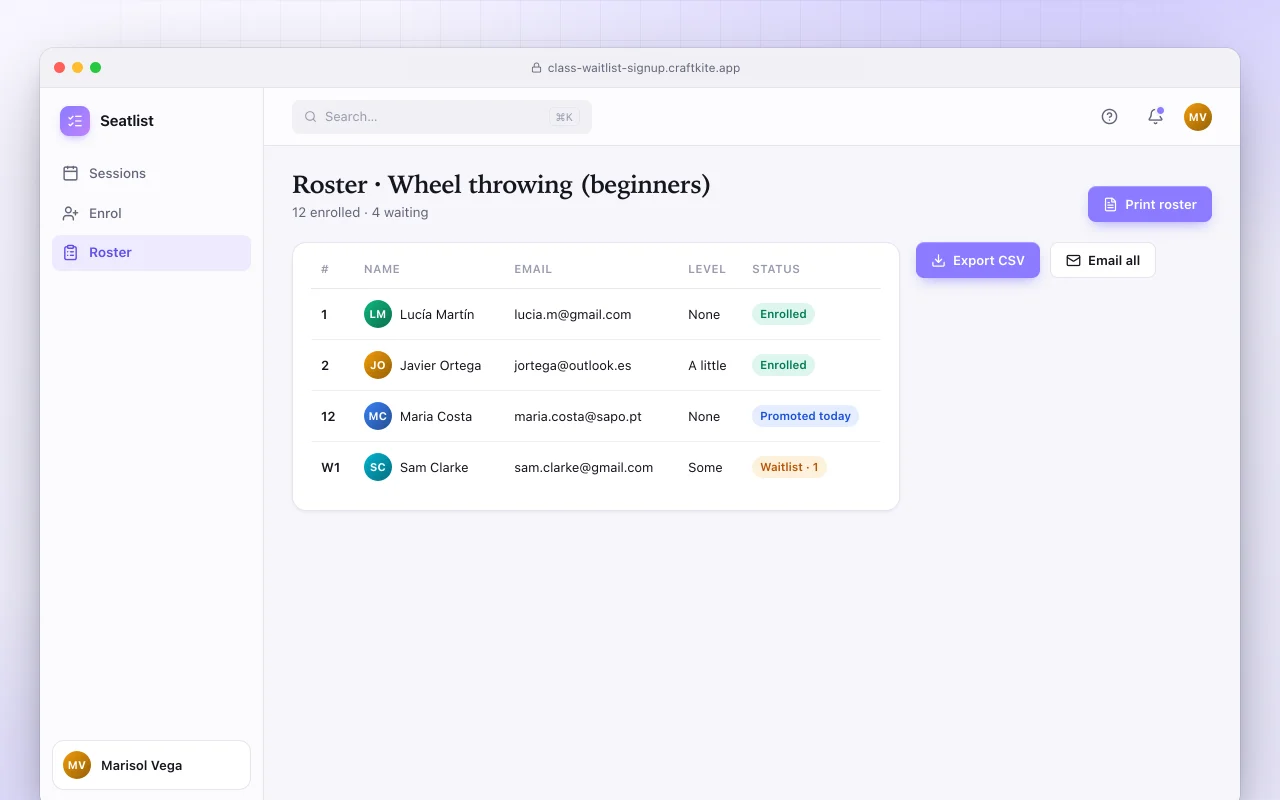Click the SC avatar for Sam Clarke
1280x800 pixels.
(x=378, y=467)
